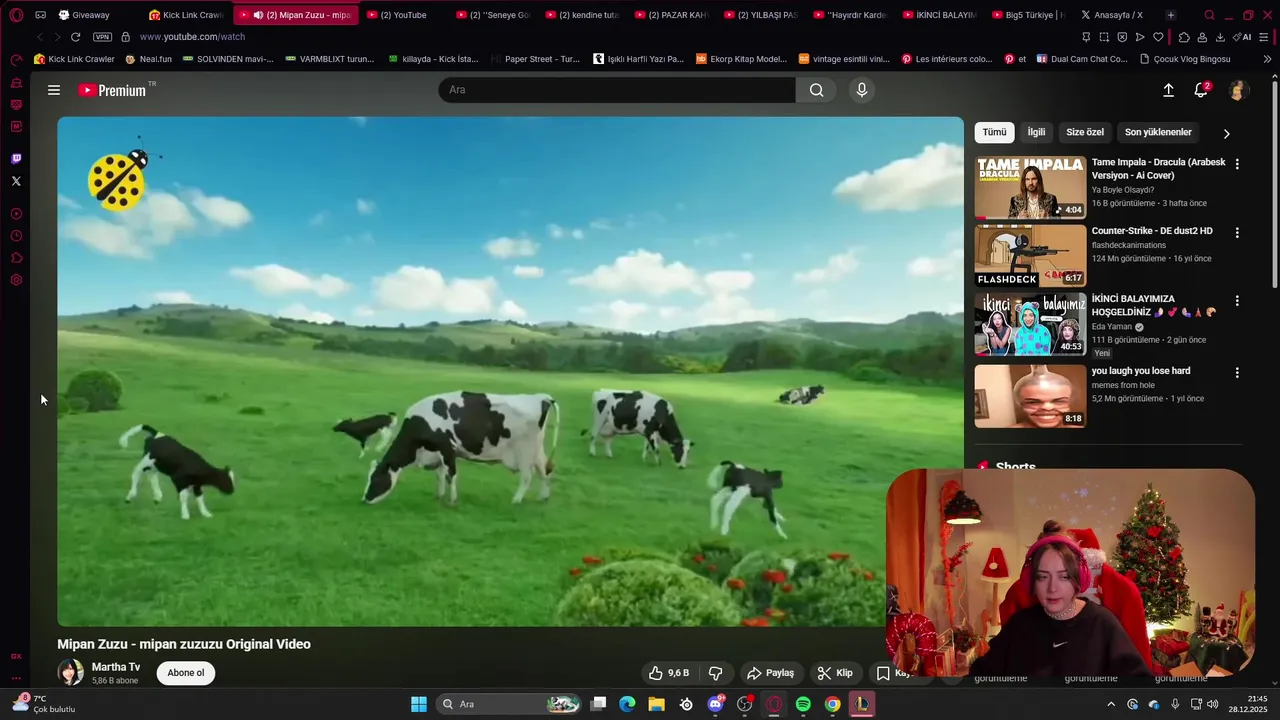The image size is (1280, 720).
Task: Subscribe with the Abone ol button
Action: click(186, 673)
